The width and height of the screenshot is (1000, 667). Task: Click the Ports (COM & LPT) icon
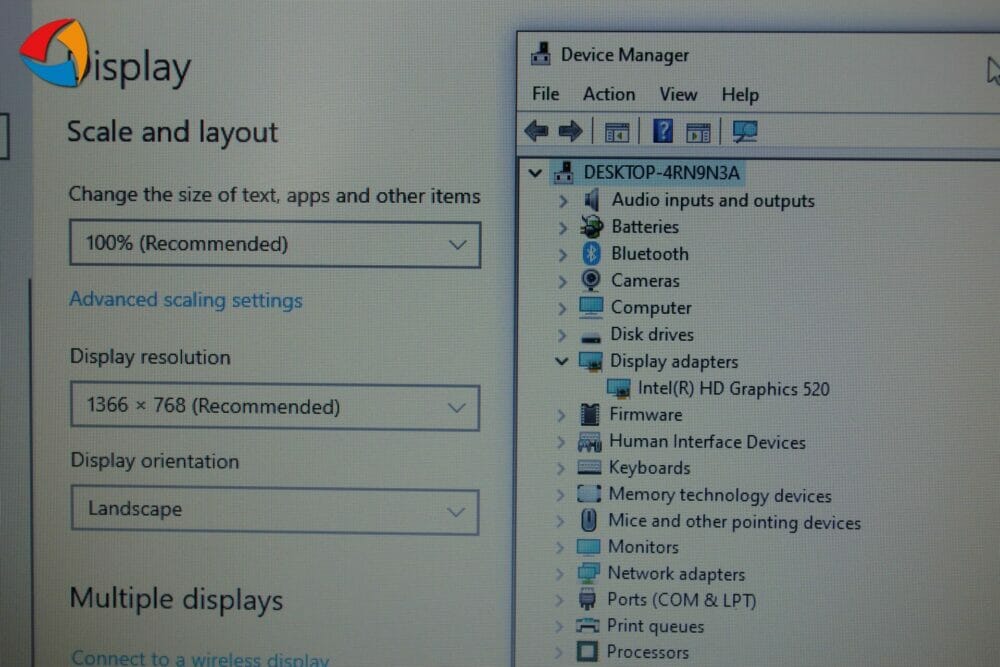click(x=587, y=599)
